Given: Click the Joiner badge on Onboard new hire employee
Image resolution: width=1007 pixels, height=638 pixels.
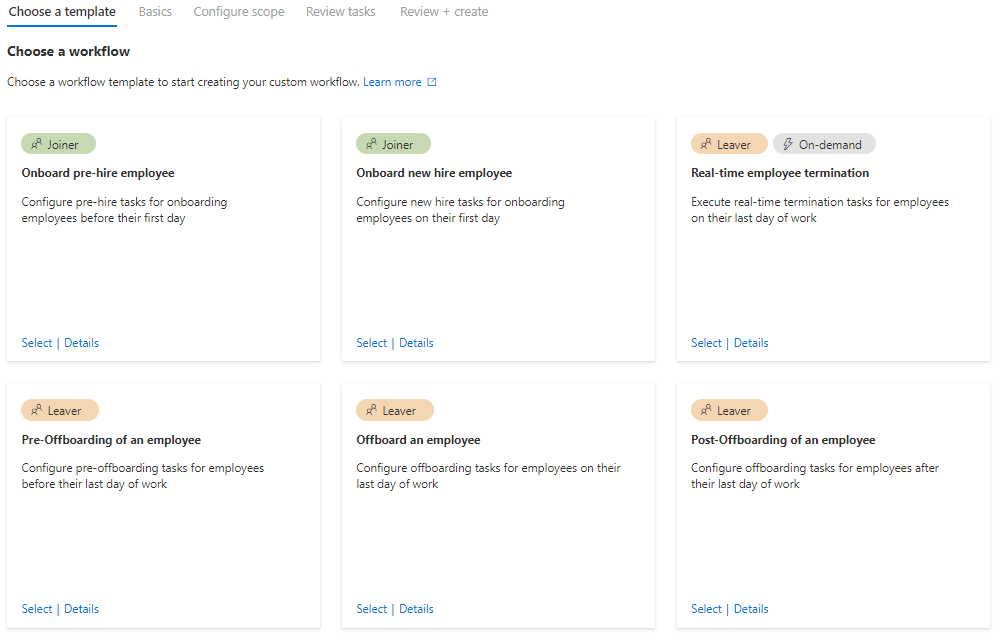Looking at the screenshot, I should coord(393,144).
